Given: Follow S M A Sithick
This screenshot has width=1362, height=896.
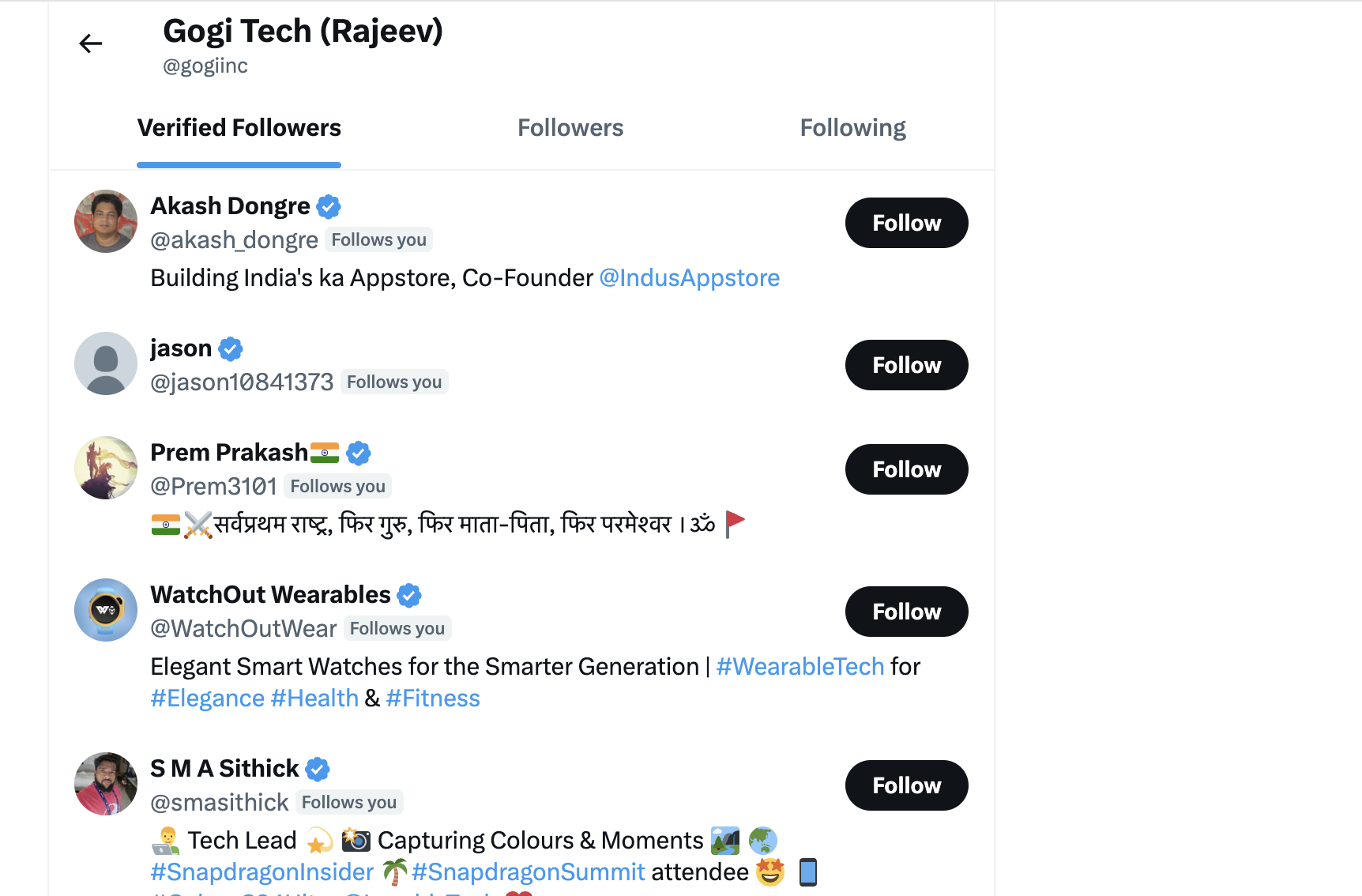Looking at the screenshot, I should point(907,785).
